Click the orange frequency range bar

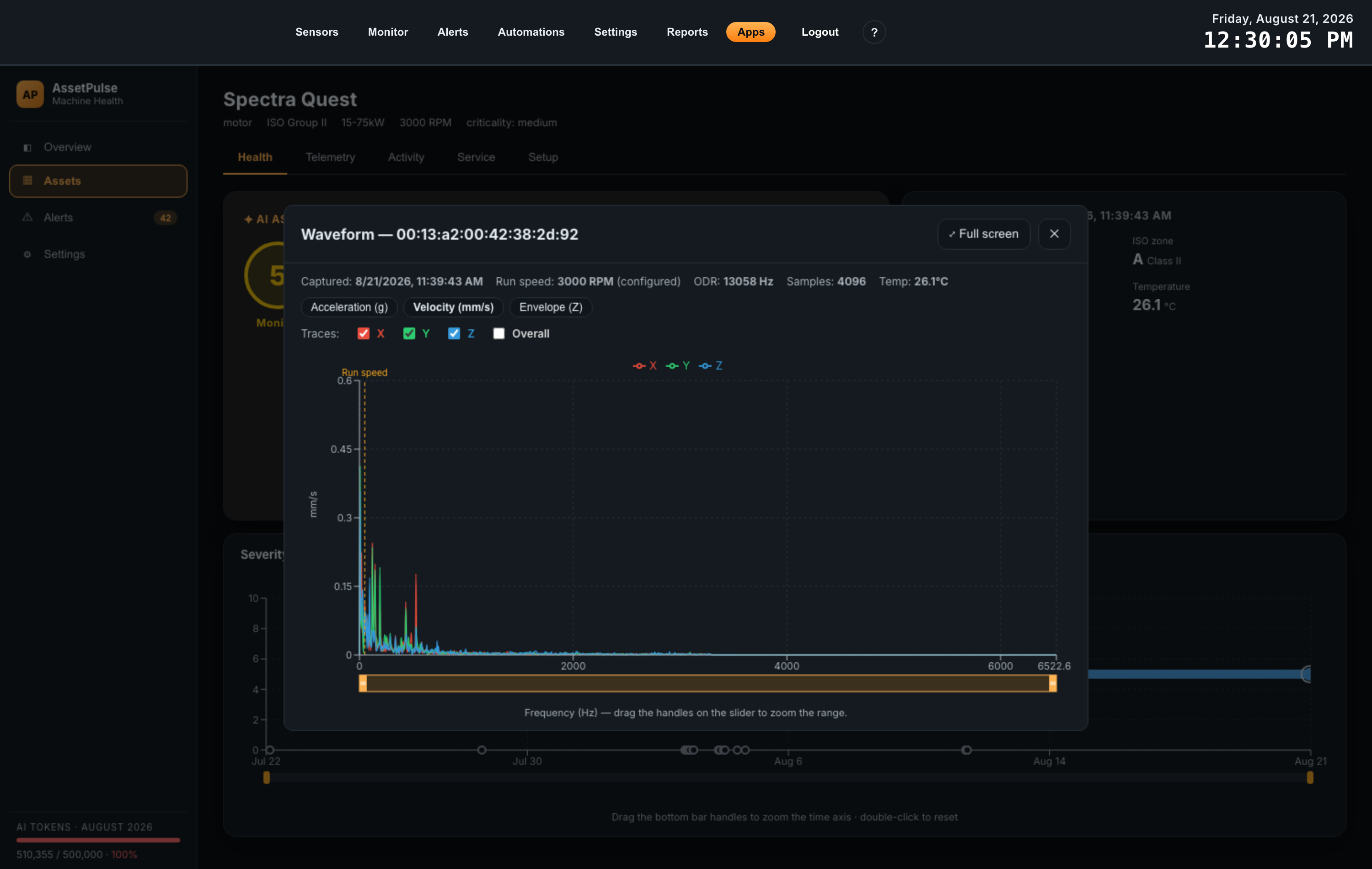coord(707,683)
